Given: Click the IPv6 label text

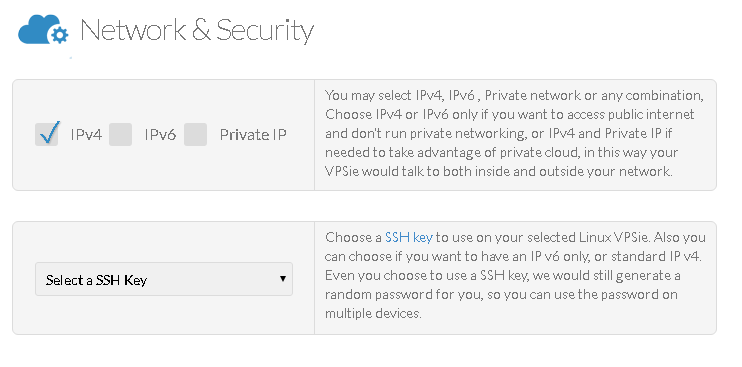Looking at the screenshot, I should pos(160,135).
